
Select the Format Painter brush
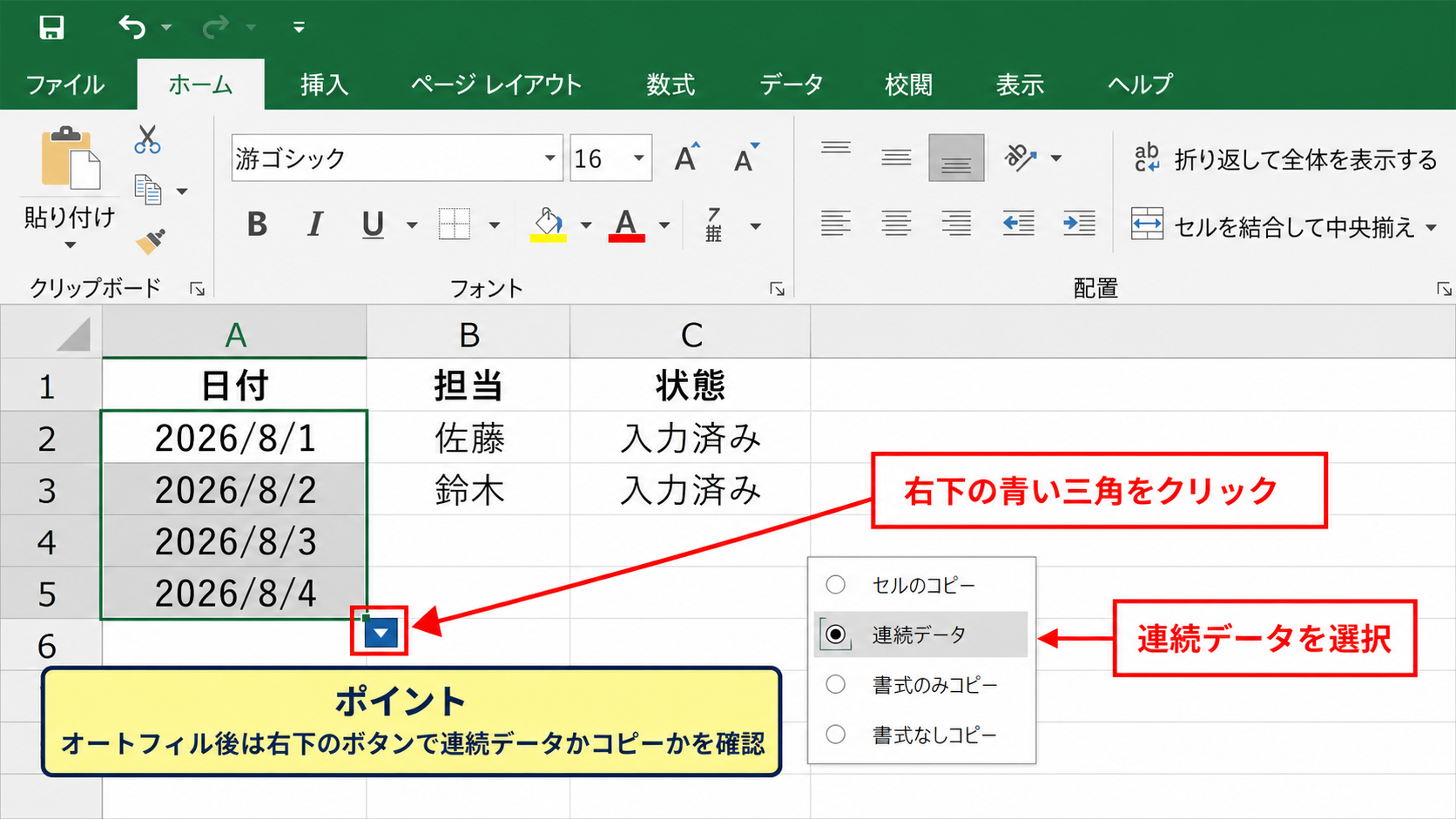pos(151,241)
